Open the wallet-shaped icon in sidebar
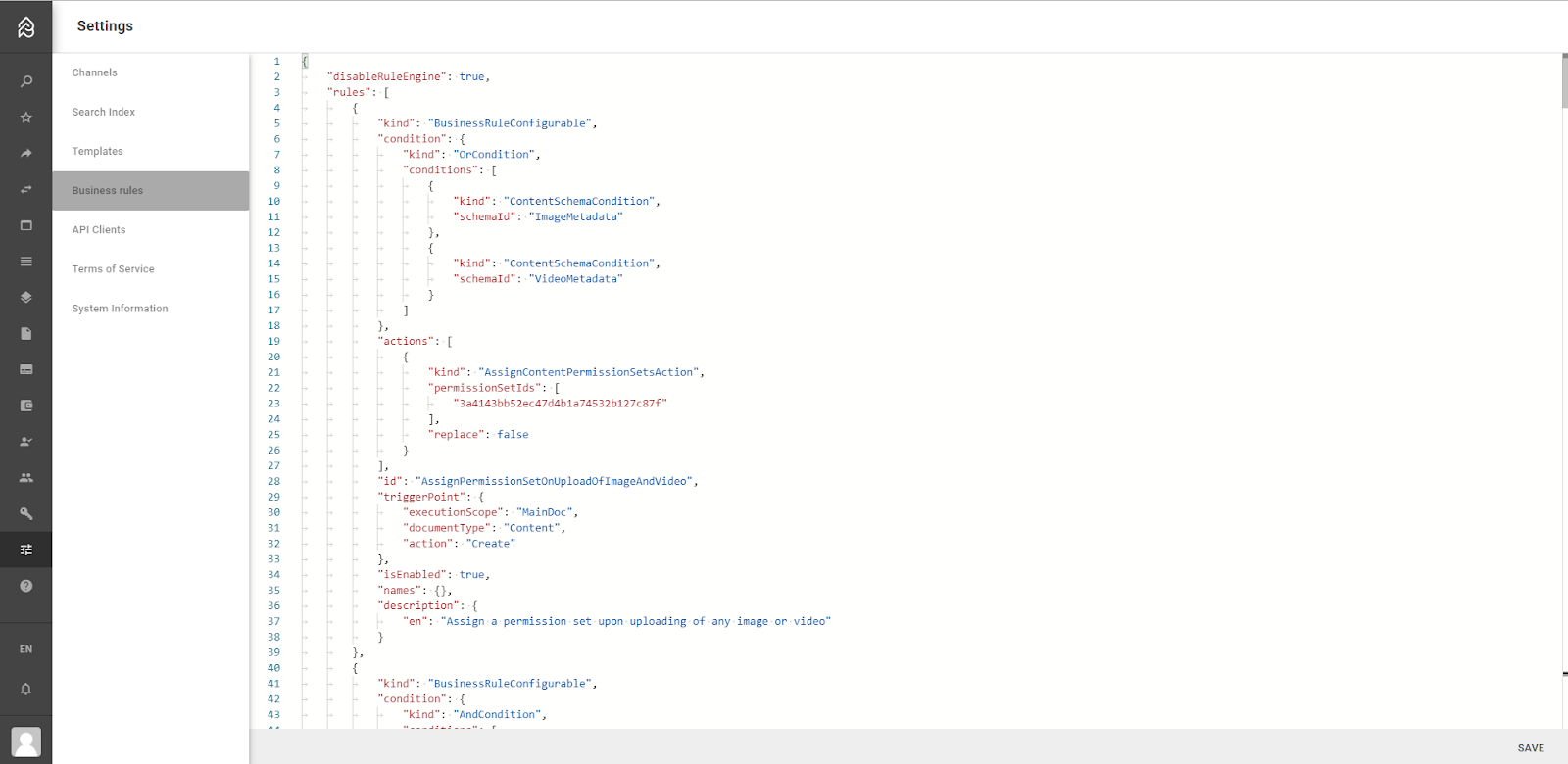The height and width of the screenshot is (764, 1568). pyautogui.click(x=25, y=406)
